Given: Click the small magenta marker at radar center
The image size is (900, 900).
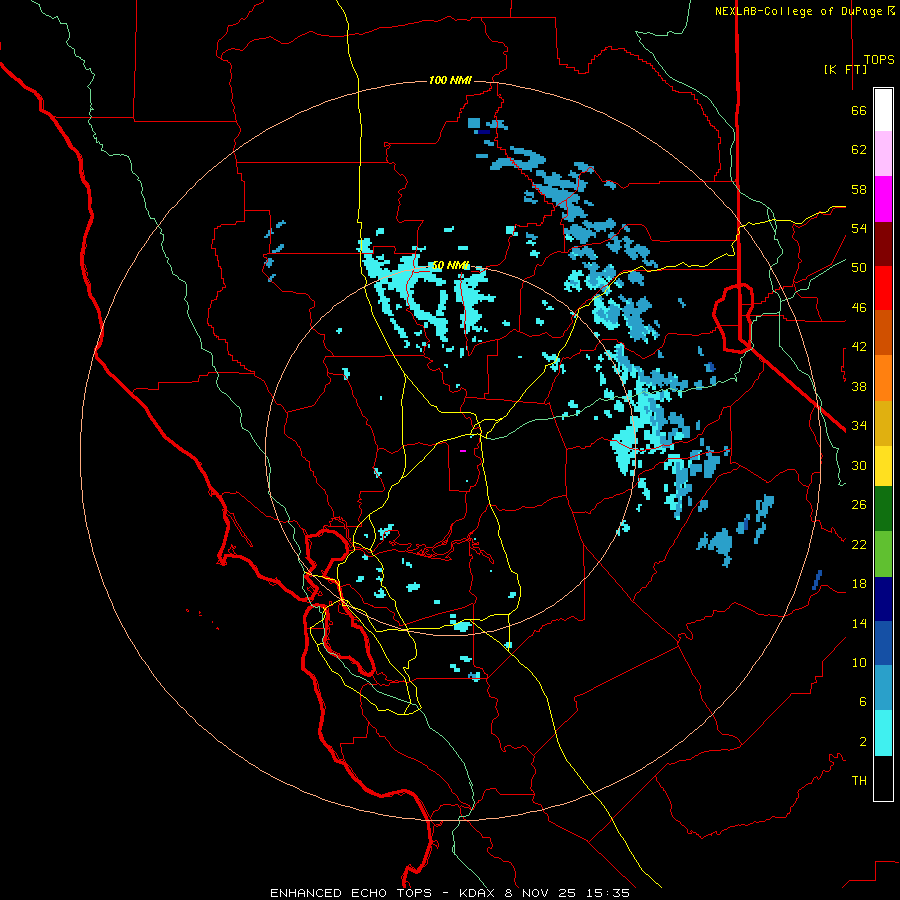Looking at the screenshot, I should click(x=463, y=451).
